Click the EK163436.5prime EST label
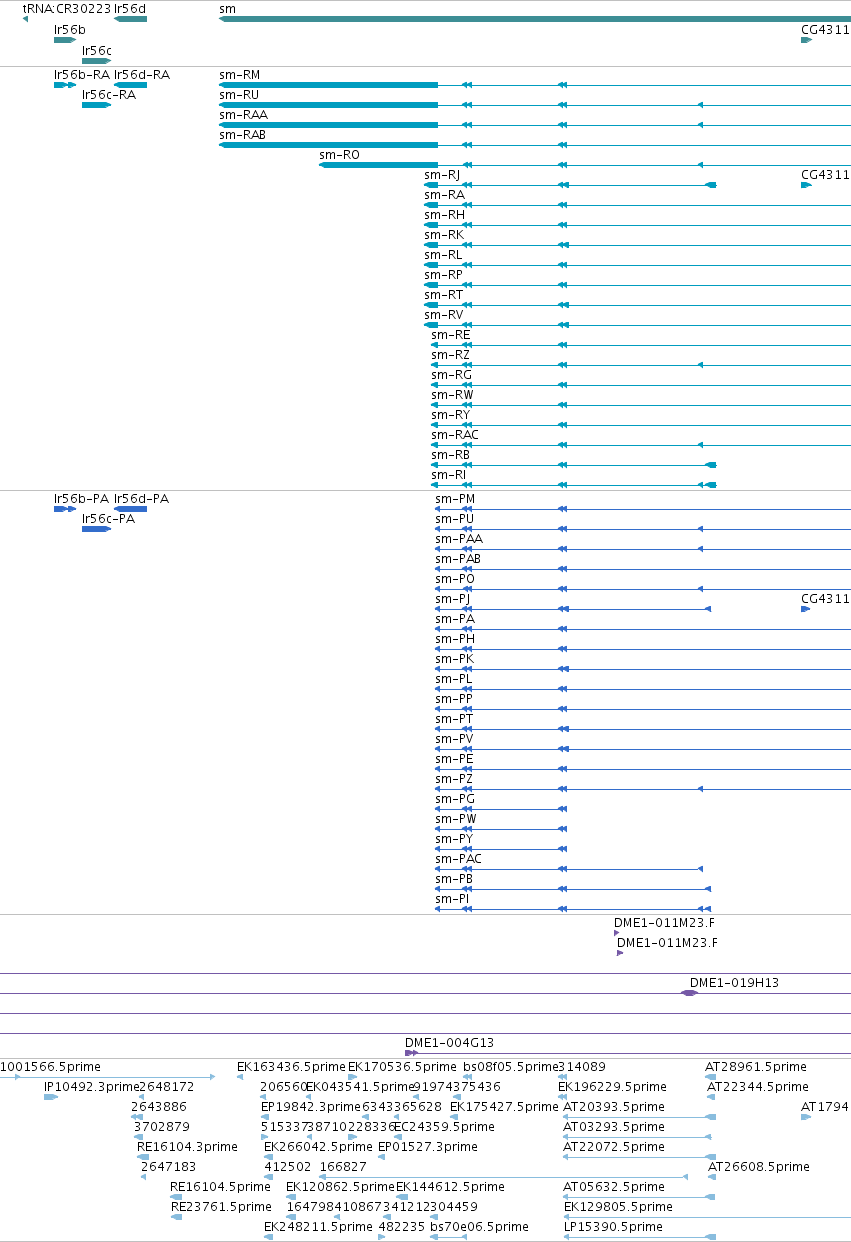This screenshot has height=1242, width=851. coord(291,1066)
